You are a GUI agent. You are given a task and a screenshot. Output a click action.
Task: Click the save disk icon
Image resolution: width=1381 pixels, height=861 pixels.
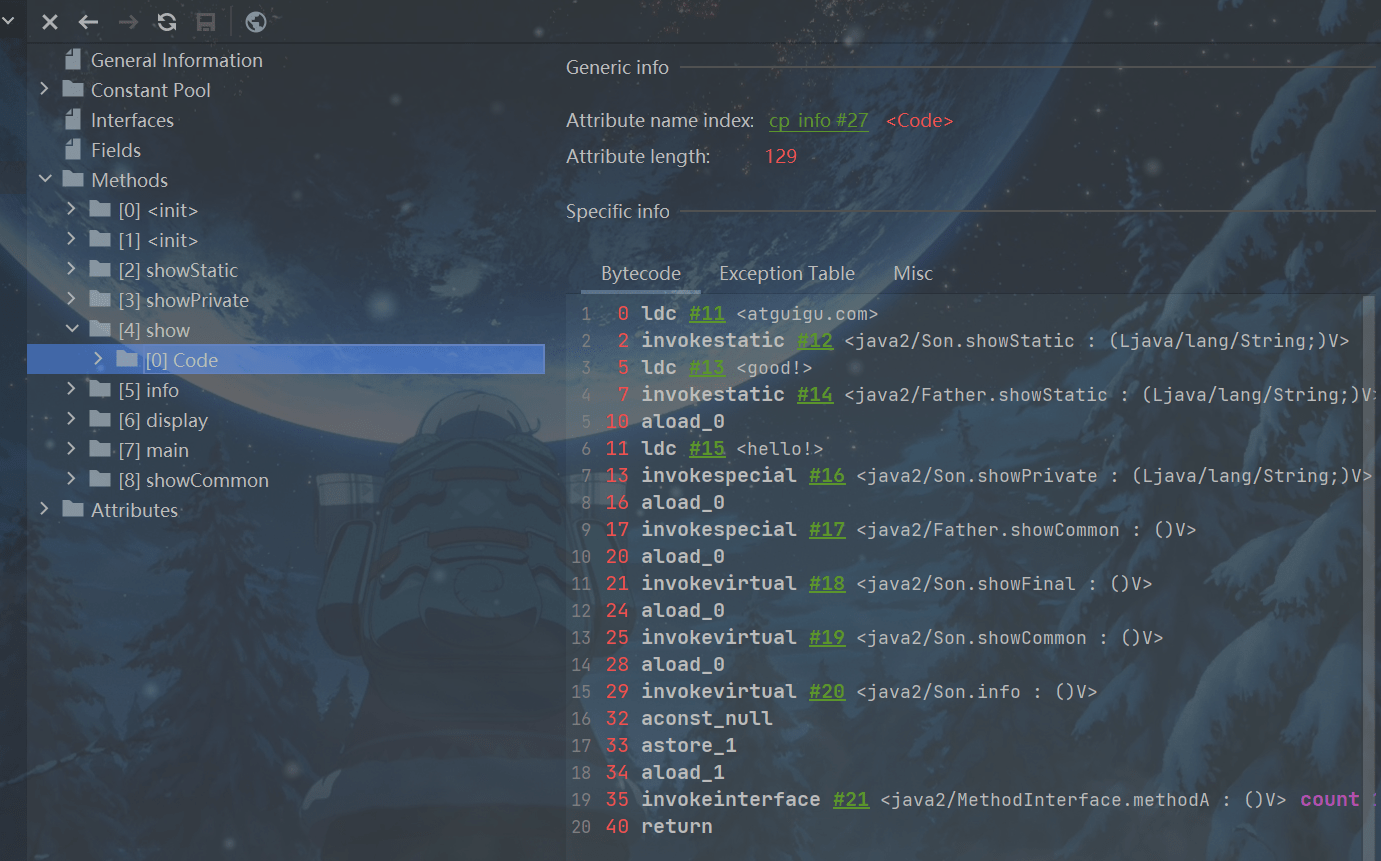coord(206,22)
